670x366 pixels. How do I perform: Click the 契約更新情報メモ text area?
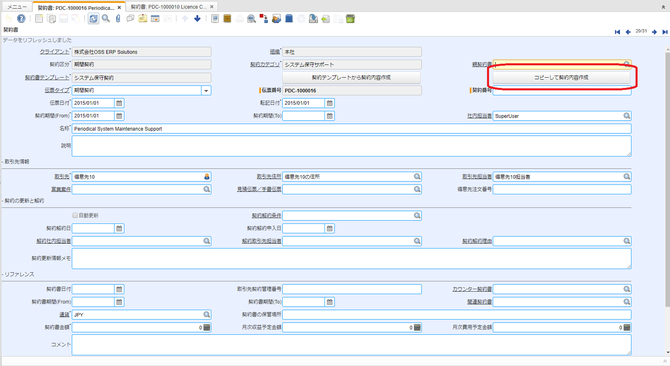click(351, 259)
